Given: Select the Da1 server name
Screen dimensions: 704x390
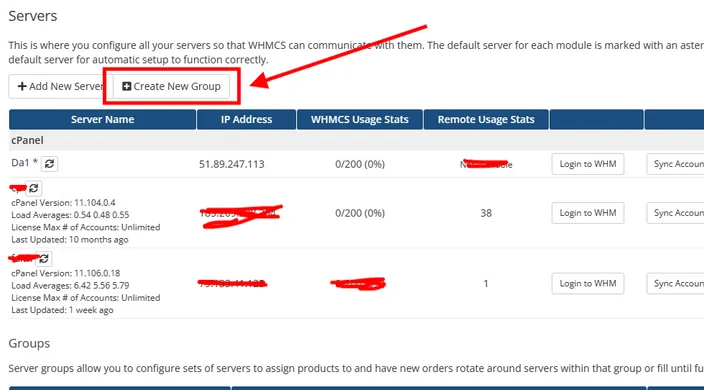Looking at the screenshot, I should (x=20, y=162).
